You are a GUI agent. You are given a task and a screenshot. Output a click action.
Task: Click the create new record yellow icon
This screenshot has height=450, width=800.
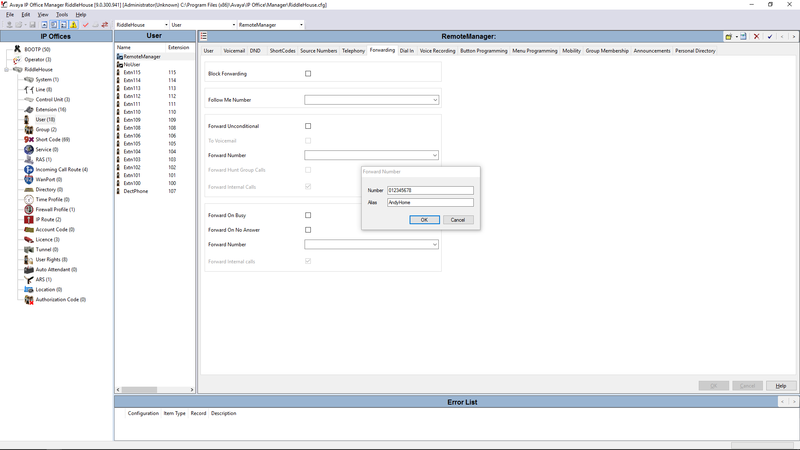click(729, 36)
